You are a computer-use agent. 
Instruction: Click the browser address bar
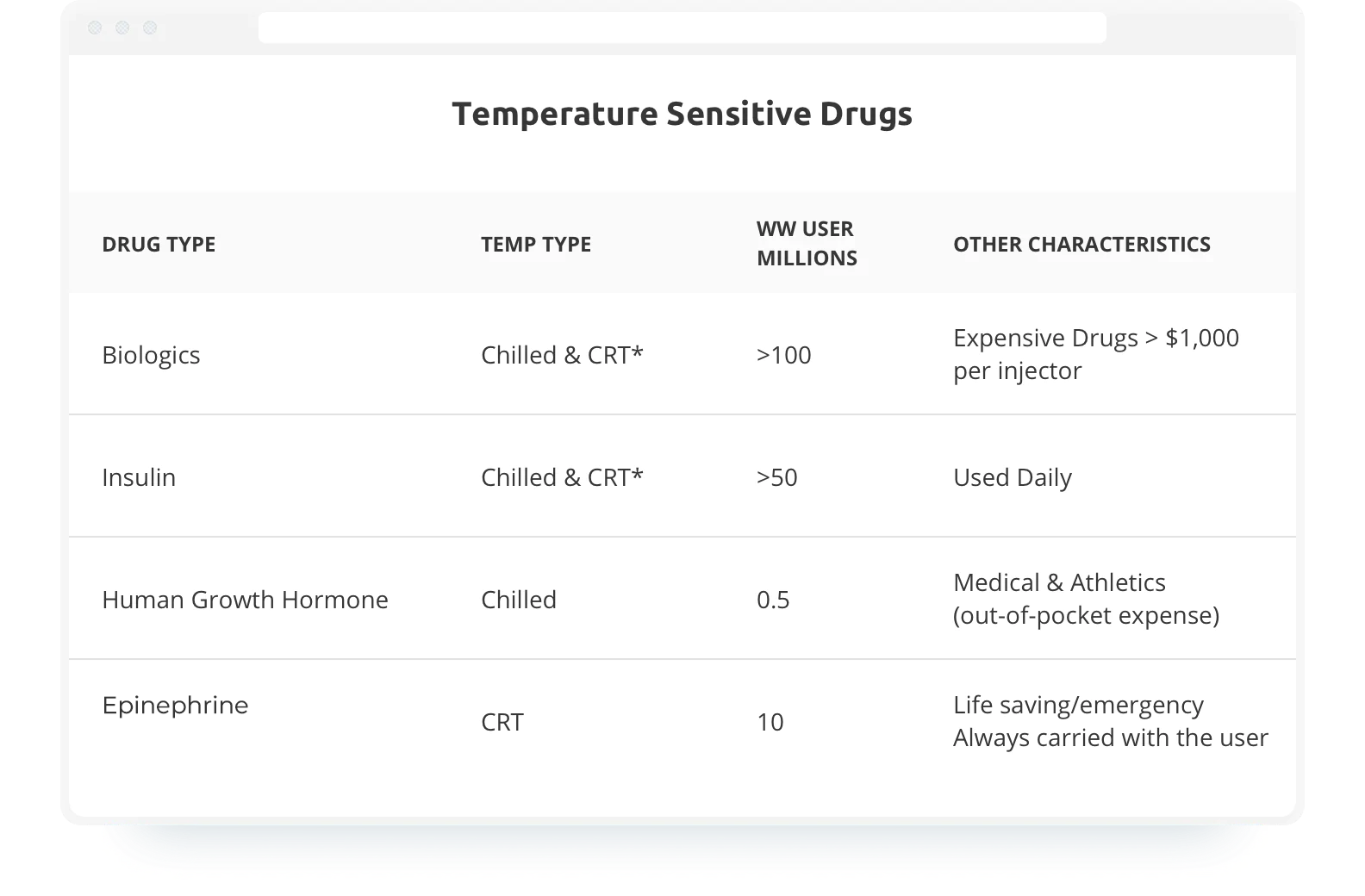[x=682, y=28]
